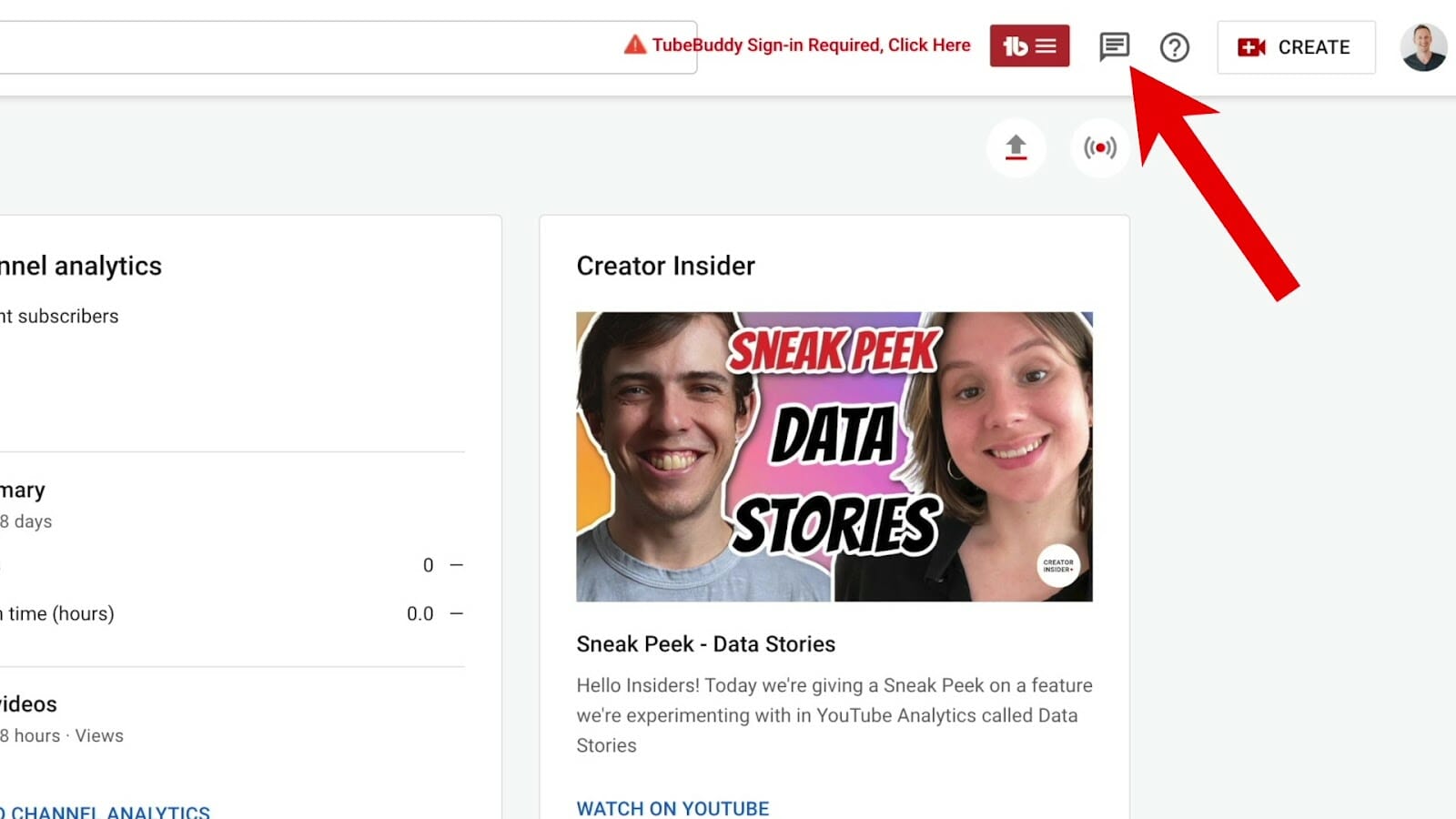Click the Creator Insider logo badge on thumbnail
The height and width of the screenshot is (819, 1456).
point(1058,566)
